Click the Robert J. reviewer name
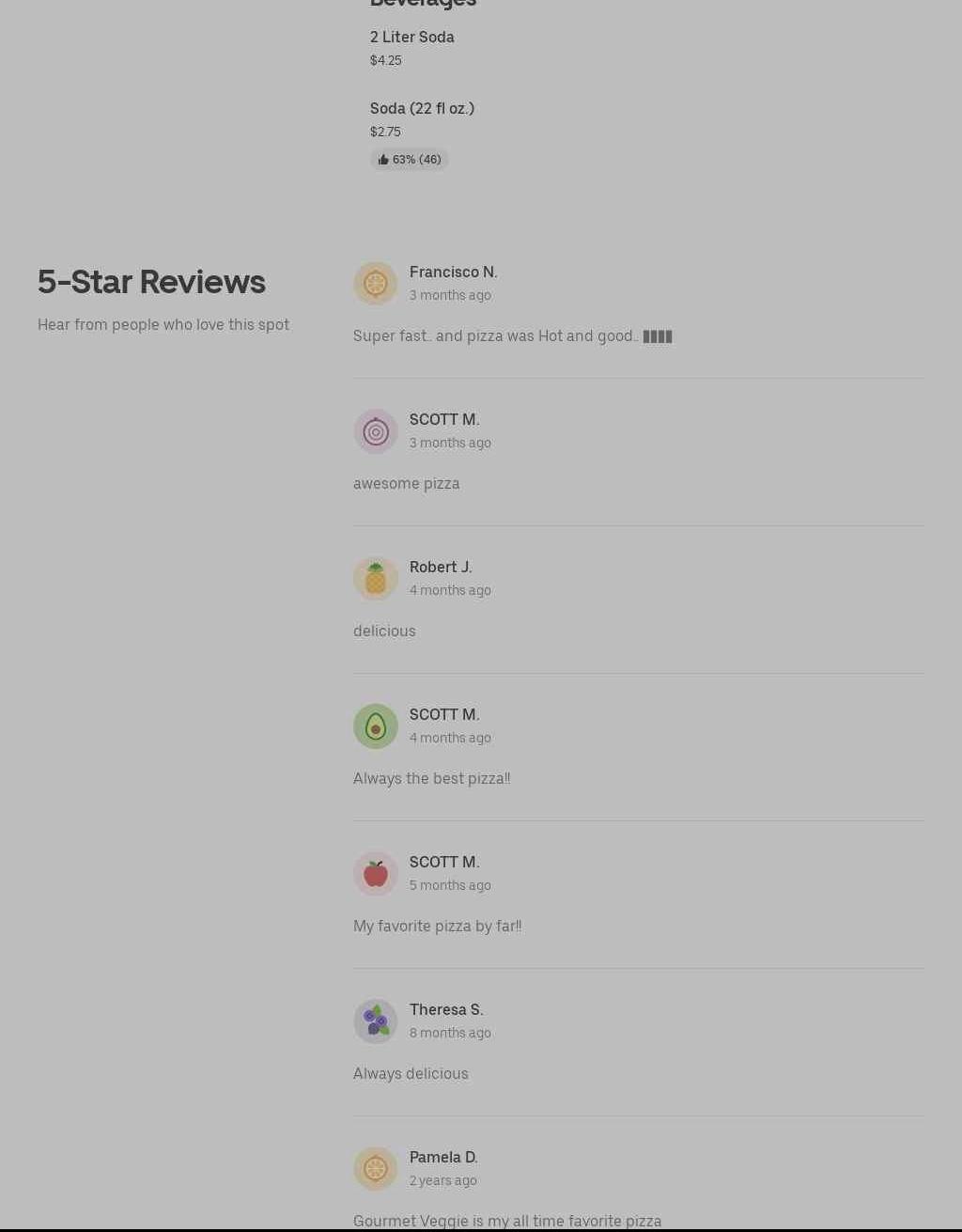Viewport: 962px width, 1232px height. click(x=441, y=567)
